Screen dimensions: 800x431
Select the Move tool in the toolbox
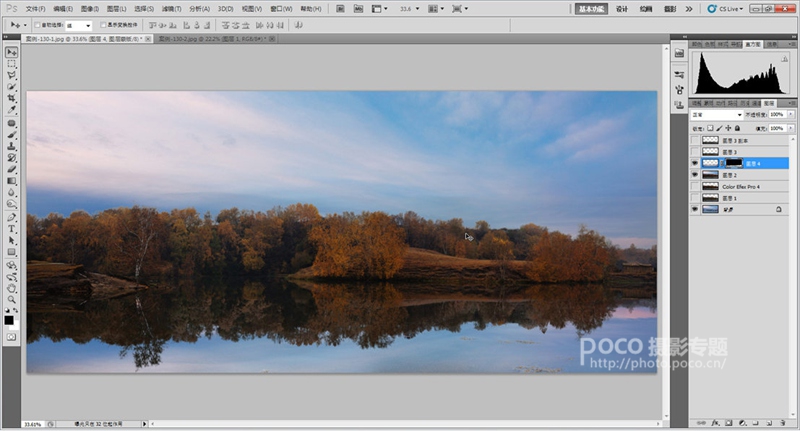[11, 53]
